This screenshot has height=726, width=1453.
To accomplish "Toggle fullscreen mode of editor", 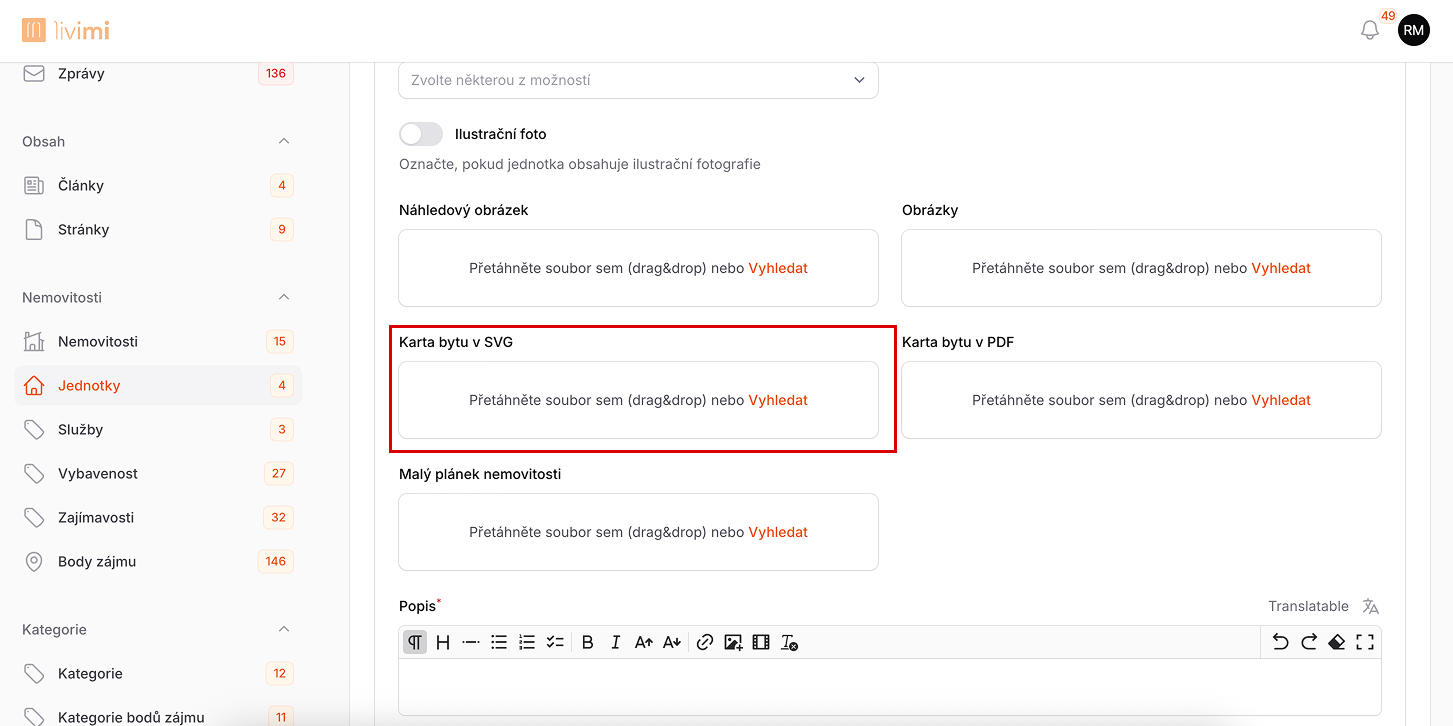I will click(x=1365, y=642).
